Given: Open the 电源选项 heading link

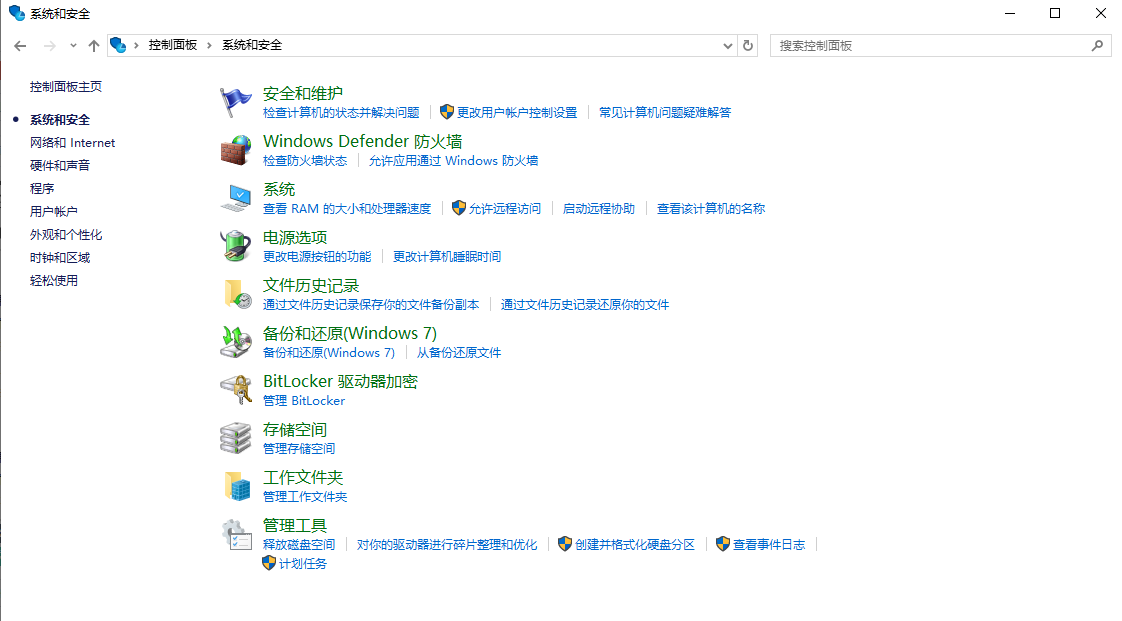Looking at the screenshot, I should 295,237.
